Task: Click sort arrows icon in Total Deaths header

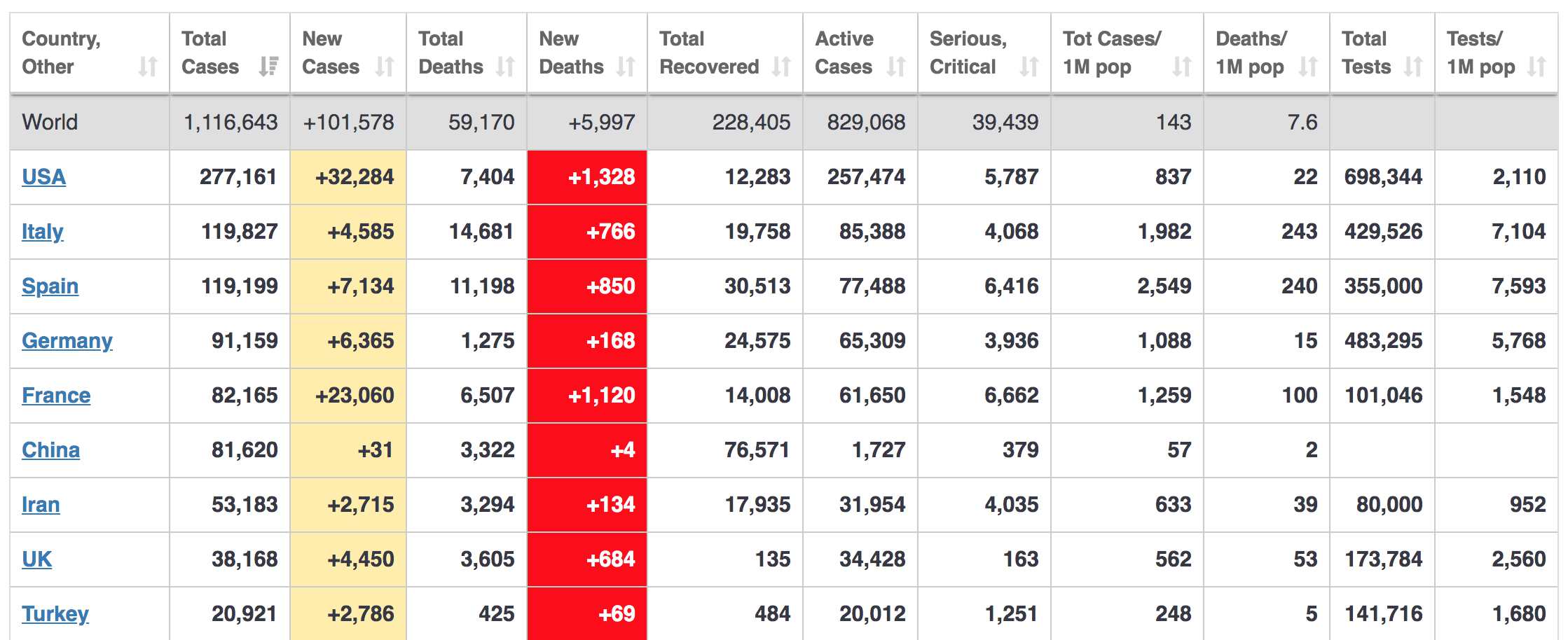Action: click(505, 67)
